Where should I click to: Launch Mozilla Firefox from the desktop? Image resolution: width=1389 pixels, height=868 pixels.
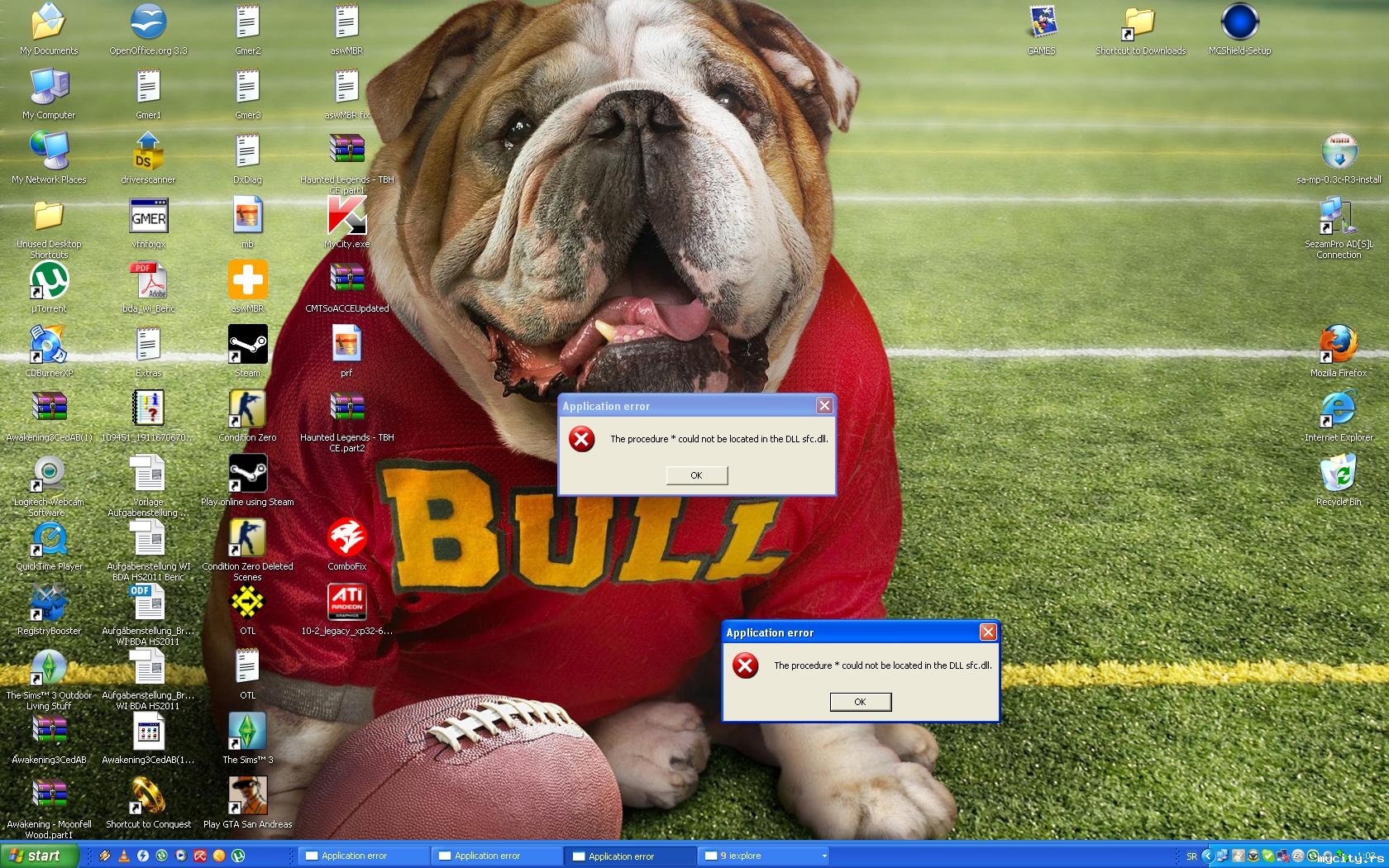(x=1338, y=345)
